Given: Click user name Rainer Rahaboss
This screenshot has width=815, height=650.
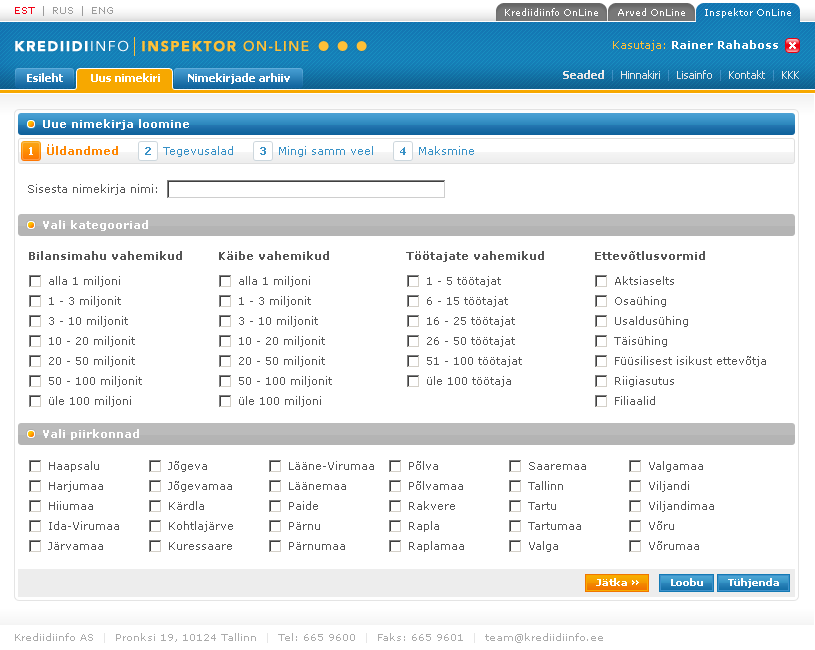Looking at the screenshot, I should coord(725,45).
